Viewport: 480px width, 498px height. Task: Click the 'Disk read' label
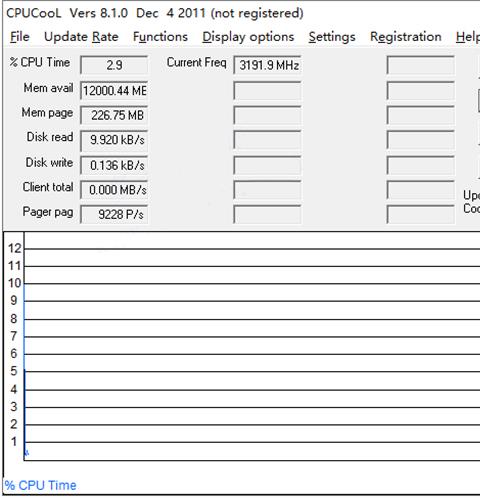(50, 137)
